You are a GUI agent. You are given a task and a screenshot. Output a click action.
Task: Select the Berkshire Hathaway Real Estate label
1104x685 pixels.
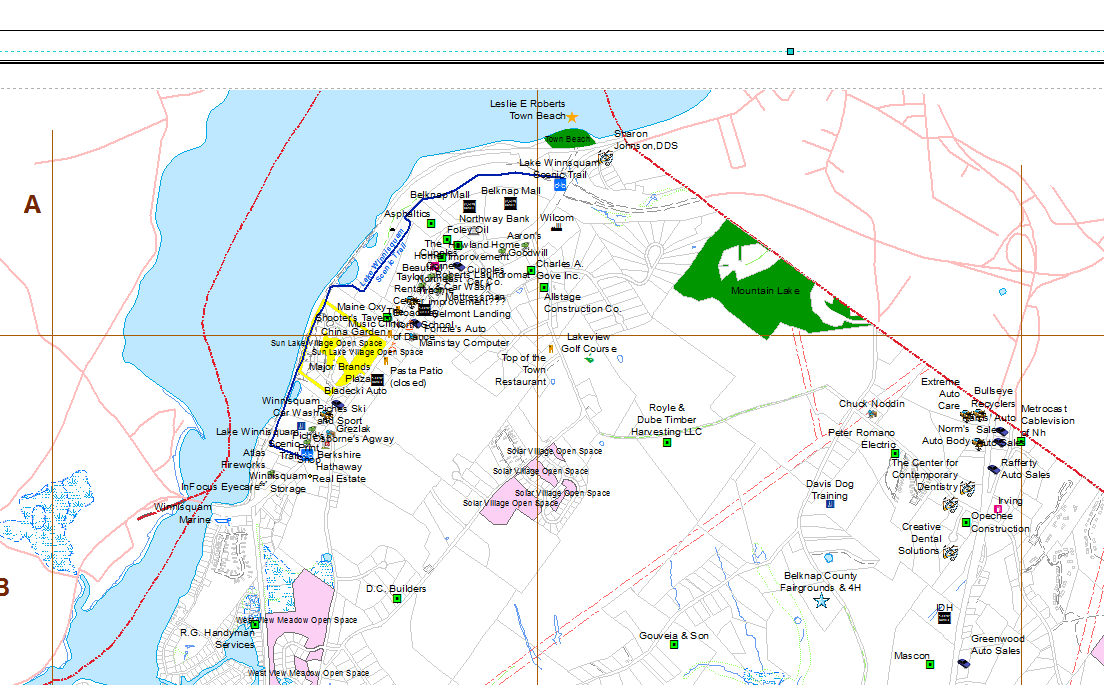pos(339,467)
